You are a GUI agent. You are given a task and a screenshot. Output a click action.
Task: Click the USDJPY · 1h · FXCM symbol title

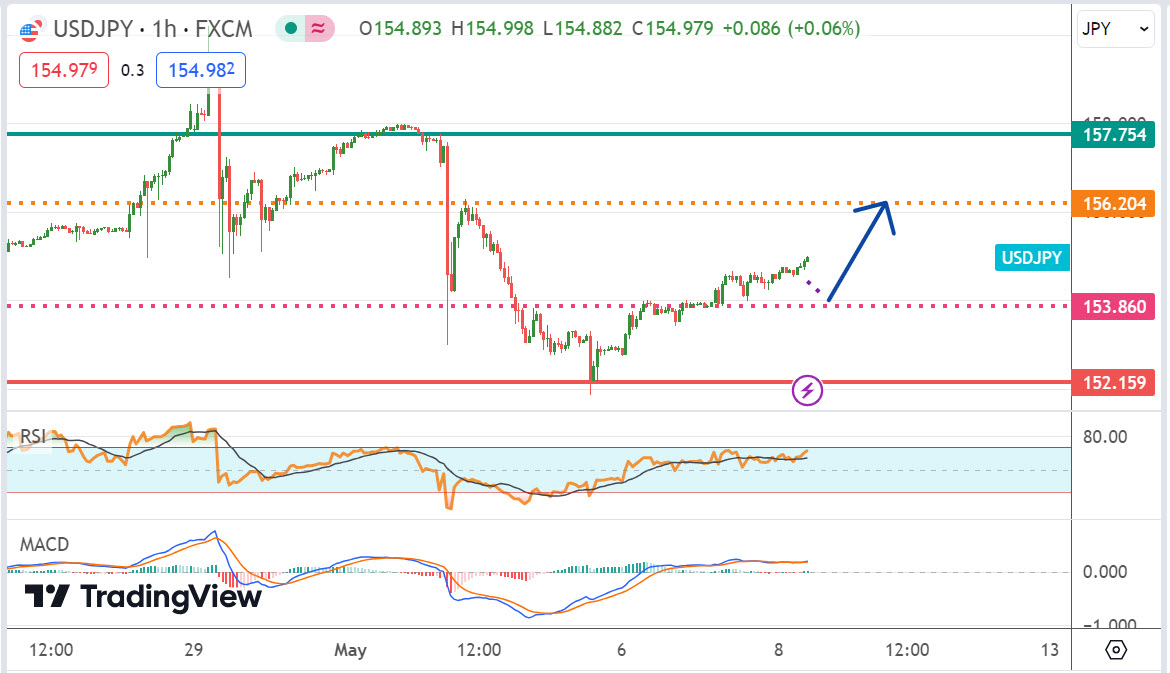click(x=150, y=28)
